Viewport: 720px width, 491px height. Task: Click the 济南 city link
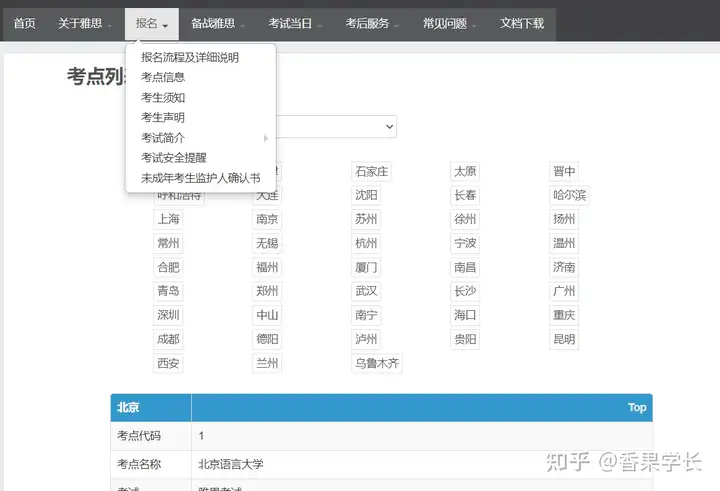564,267
